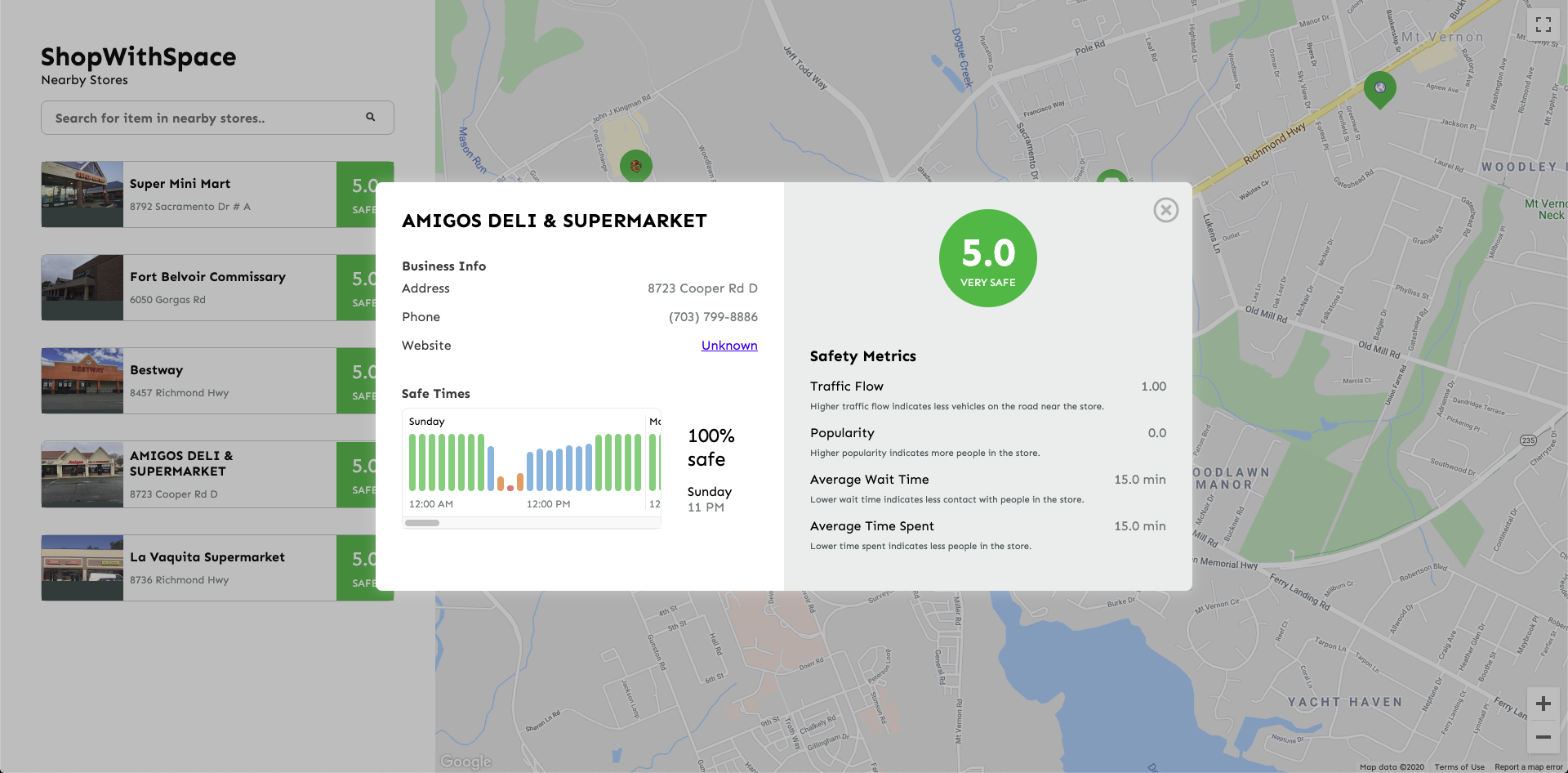1568x773 pixels.
Task: Click the 5.0 Very Safe score circle
Action: (988, 258)
